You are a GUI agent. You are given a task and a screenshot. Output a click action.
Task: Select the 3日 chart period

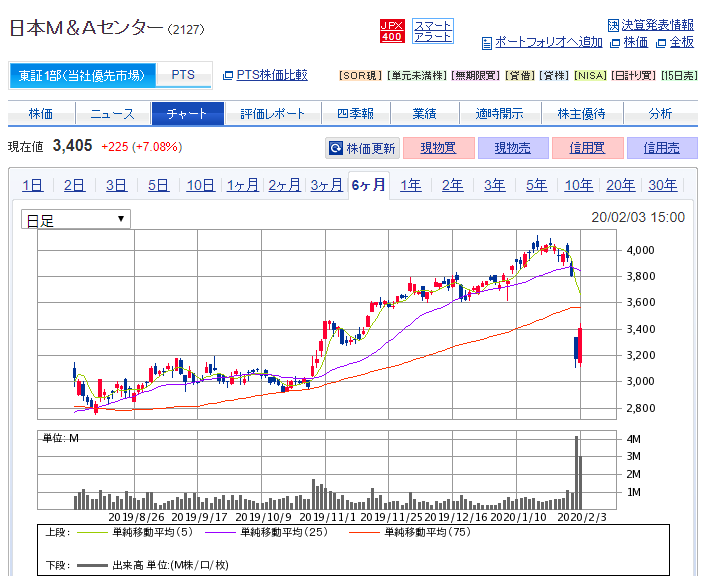(116, 185)
